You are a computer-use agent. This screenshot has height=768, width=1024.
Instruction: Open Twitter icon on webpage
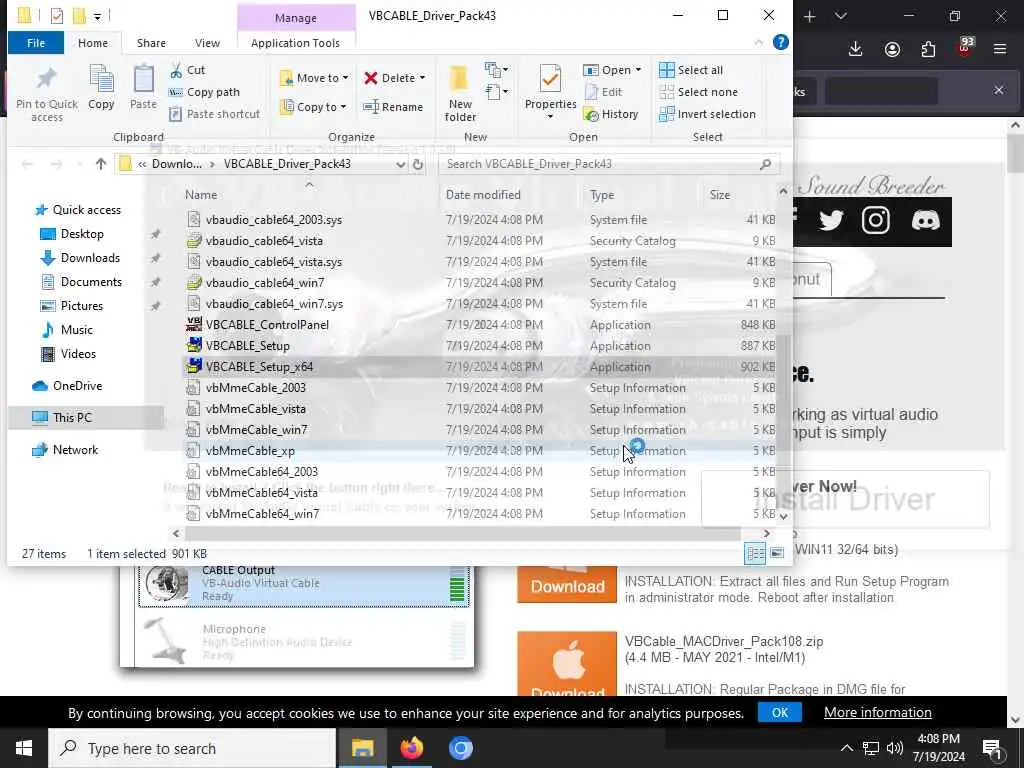831,220
